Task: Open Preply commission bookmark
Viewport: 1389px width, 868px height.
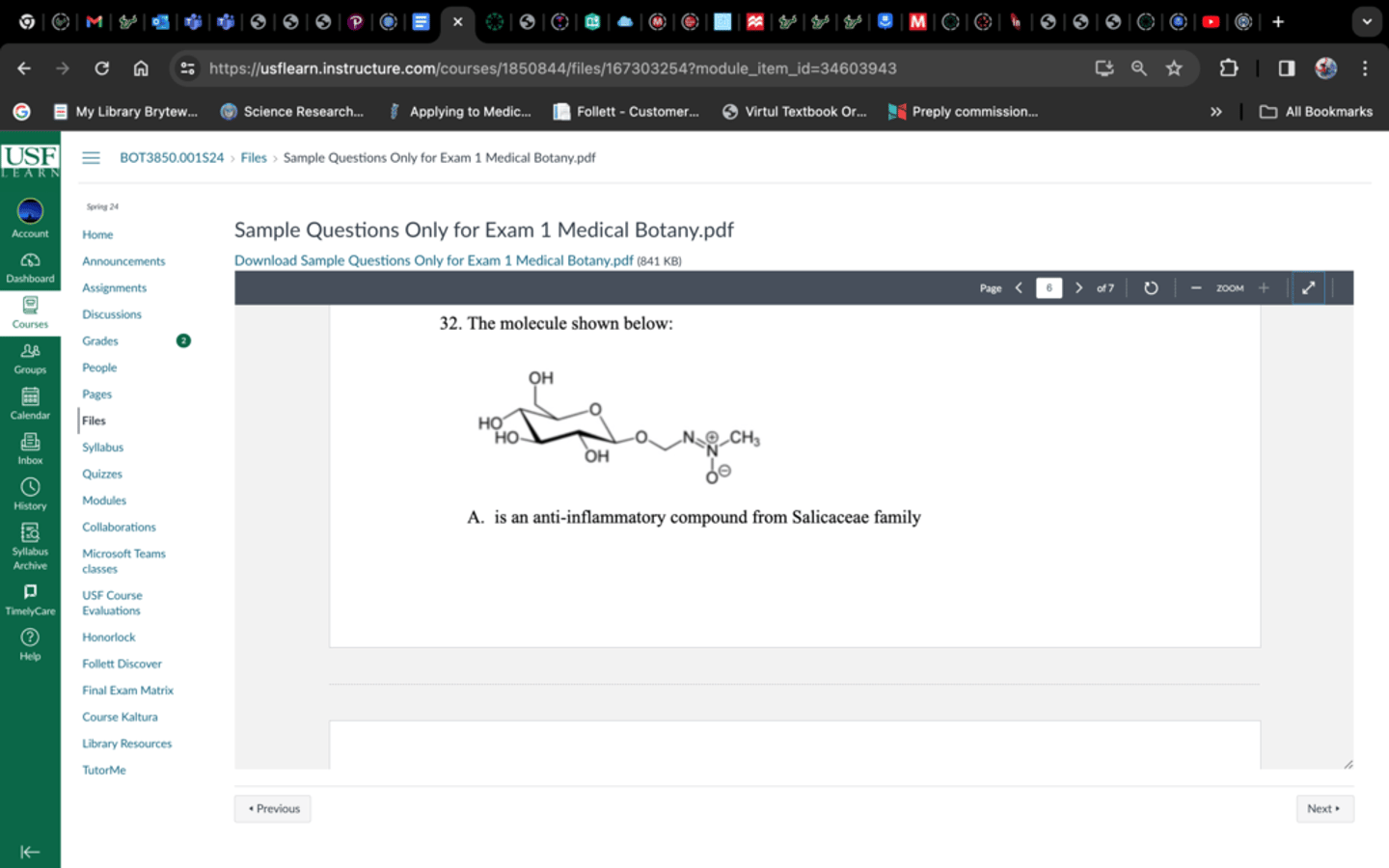Action: [x=963, y=112]
